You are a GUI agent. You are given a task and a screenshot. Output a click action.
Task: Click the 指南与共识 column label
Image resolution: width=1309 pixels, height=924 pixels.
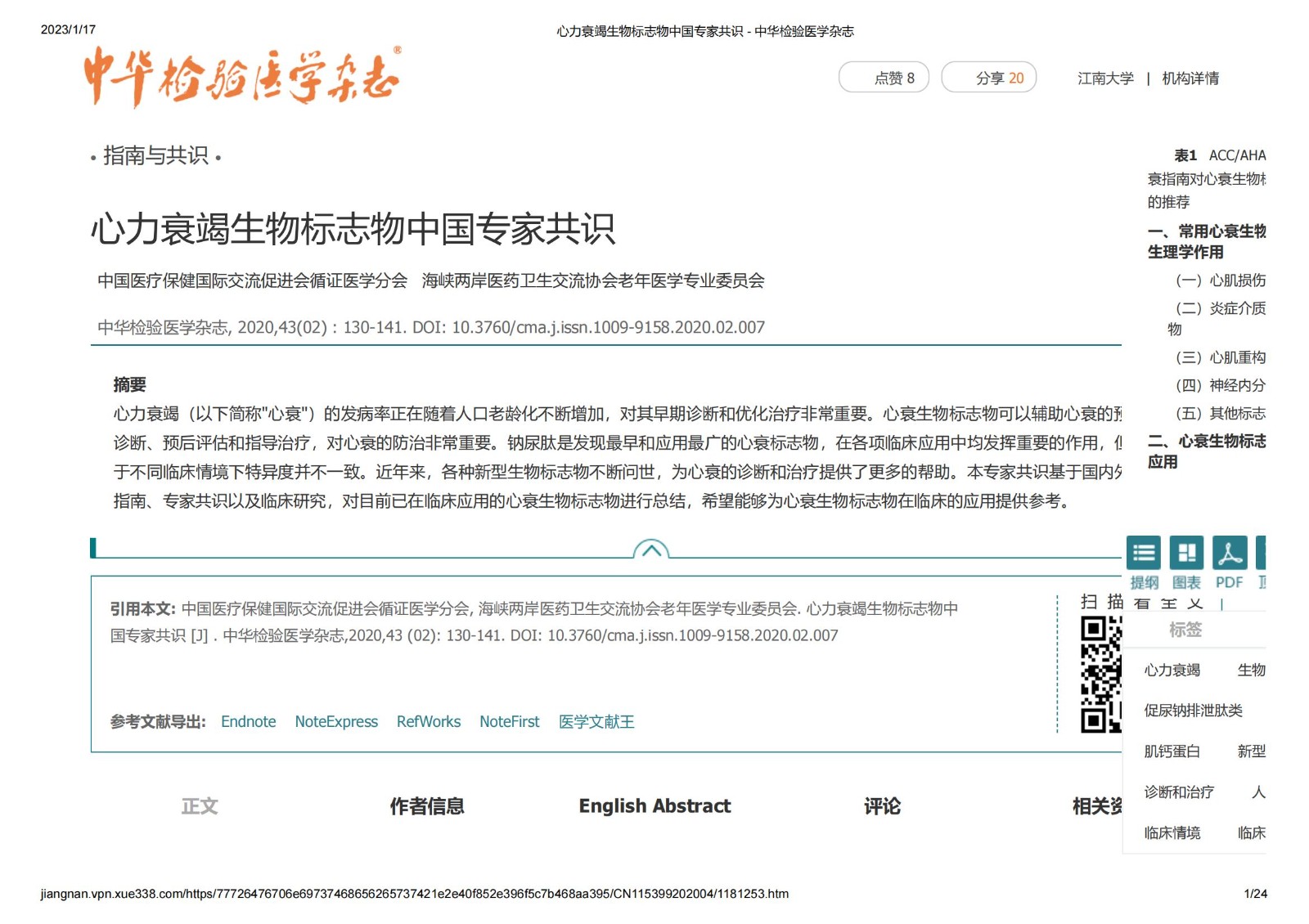[155, 155]
